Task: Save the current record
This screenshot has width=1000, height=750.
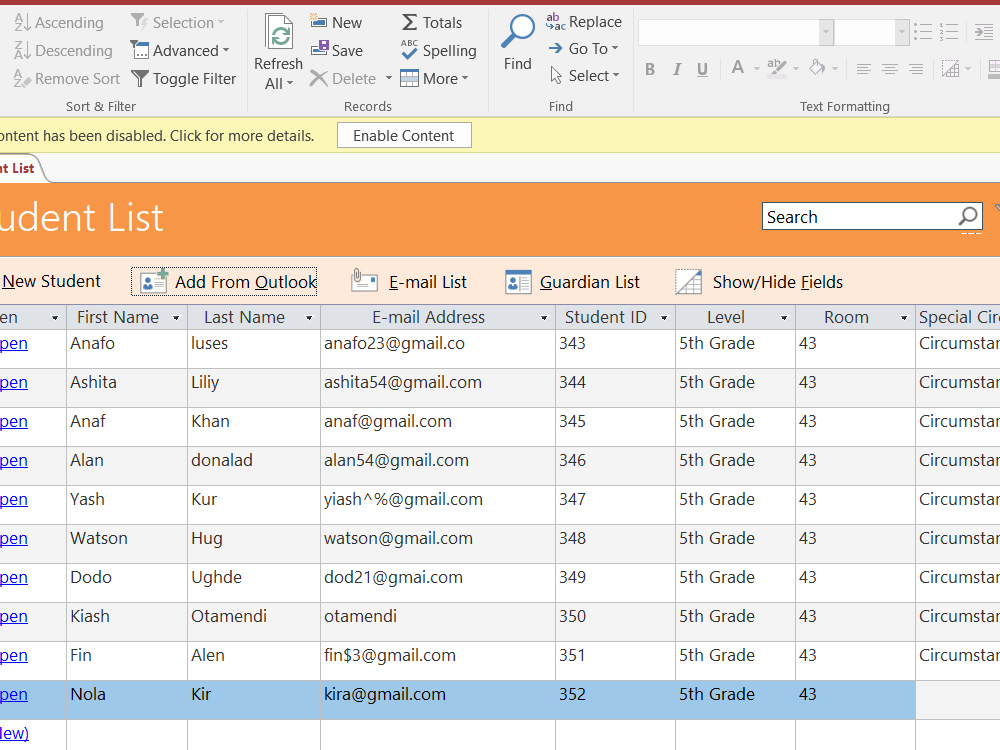Action: (x=337, y=50)
